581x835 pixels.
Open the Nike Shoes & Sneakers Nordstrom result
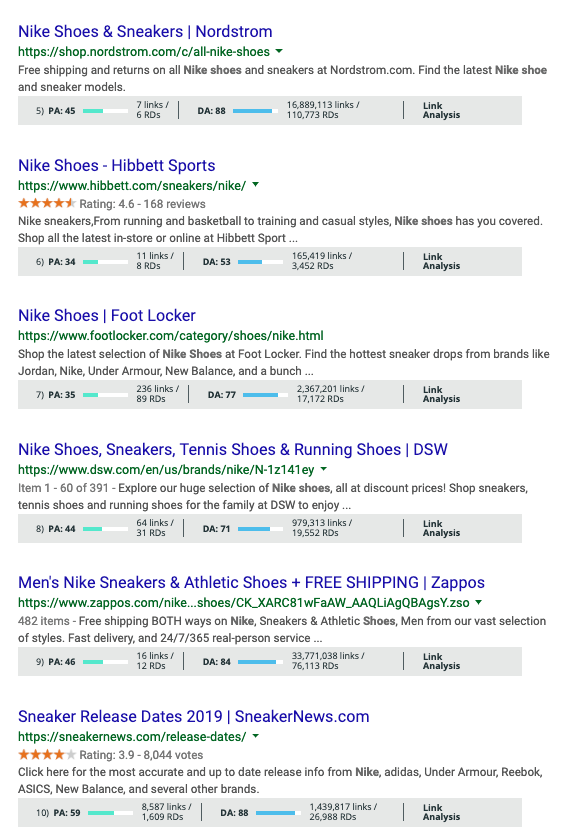145,31
